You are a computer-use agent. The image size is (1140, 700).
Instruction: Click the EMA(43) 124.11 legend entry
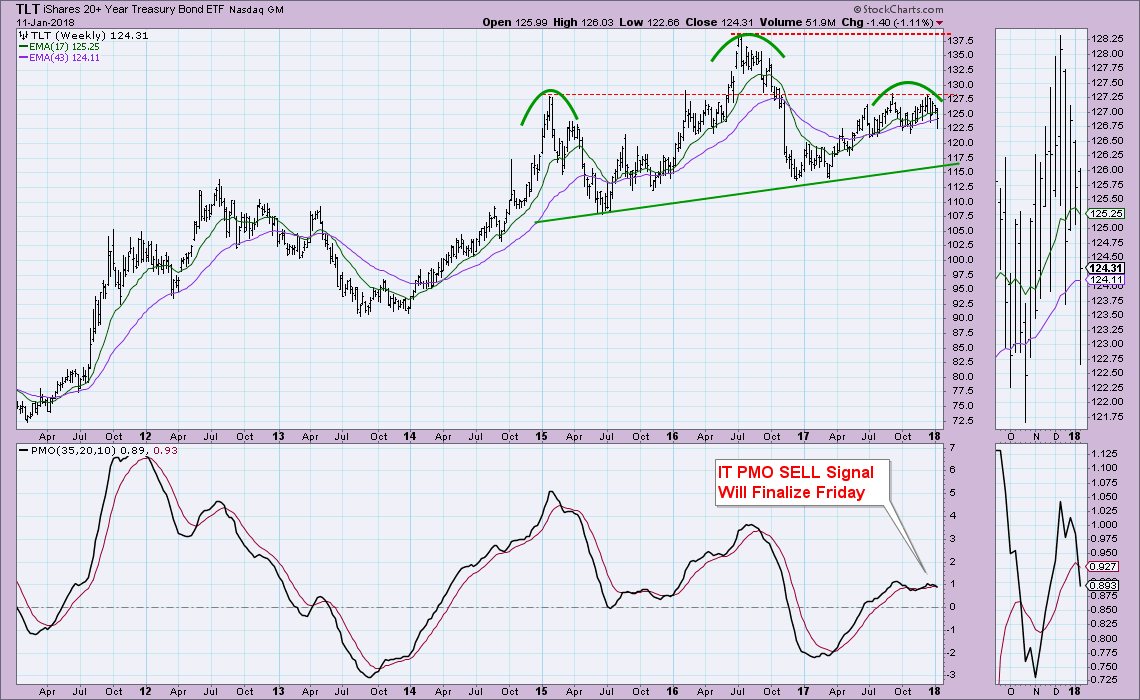pyautogui.click(x=64, y=57)
